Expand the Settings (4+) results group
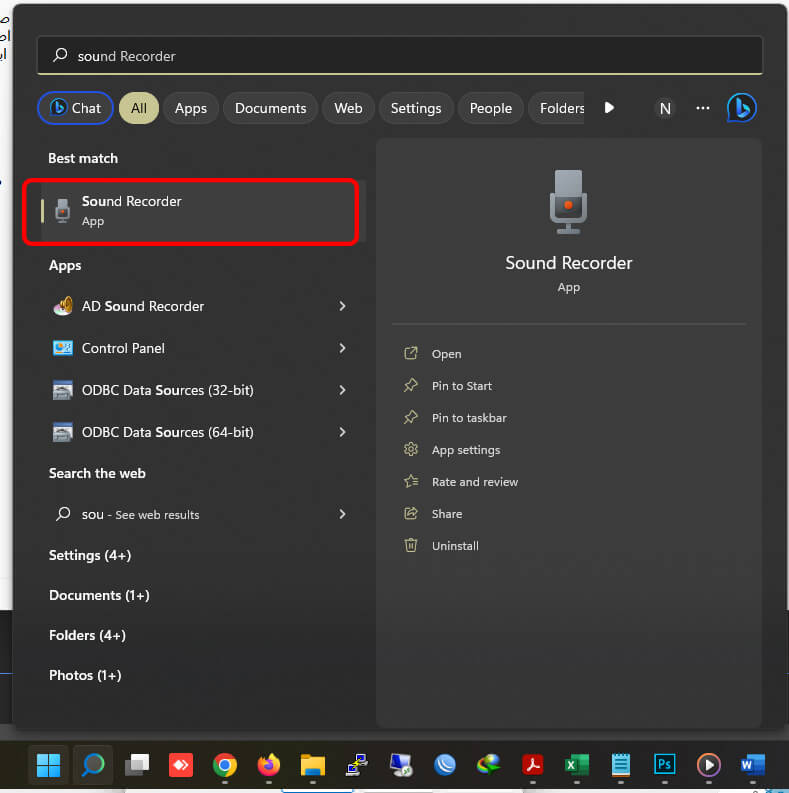 [90, 555]
